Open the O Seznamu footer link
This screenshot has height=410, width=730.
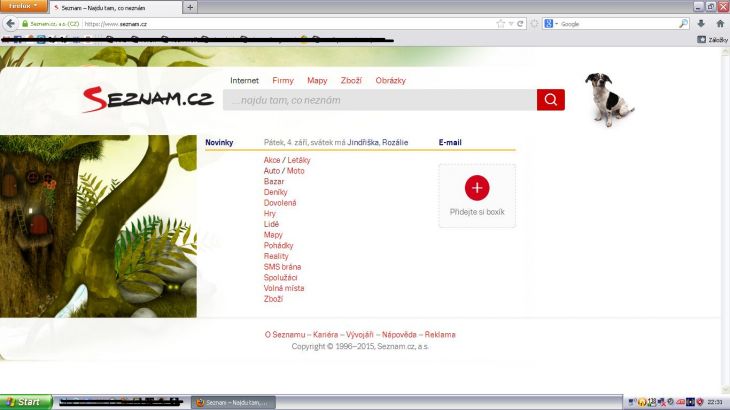tap(285, 335)
